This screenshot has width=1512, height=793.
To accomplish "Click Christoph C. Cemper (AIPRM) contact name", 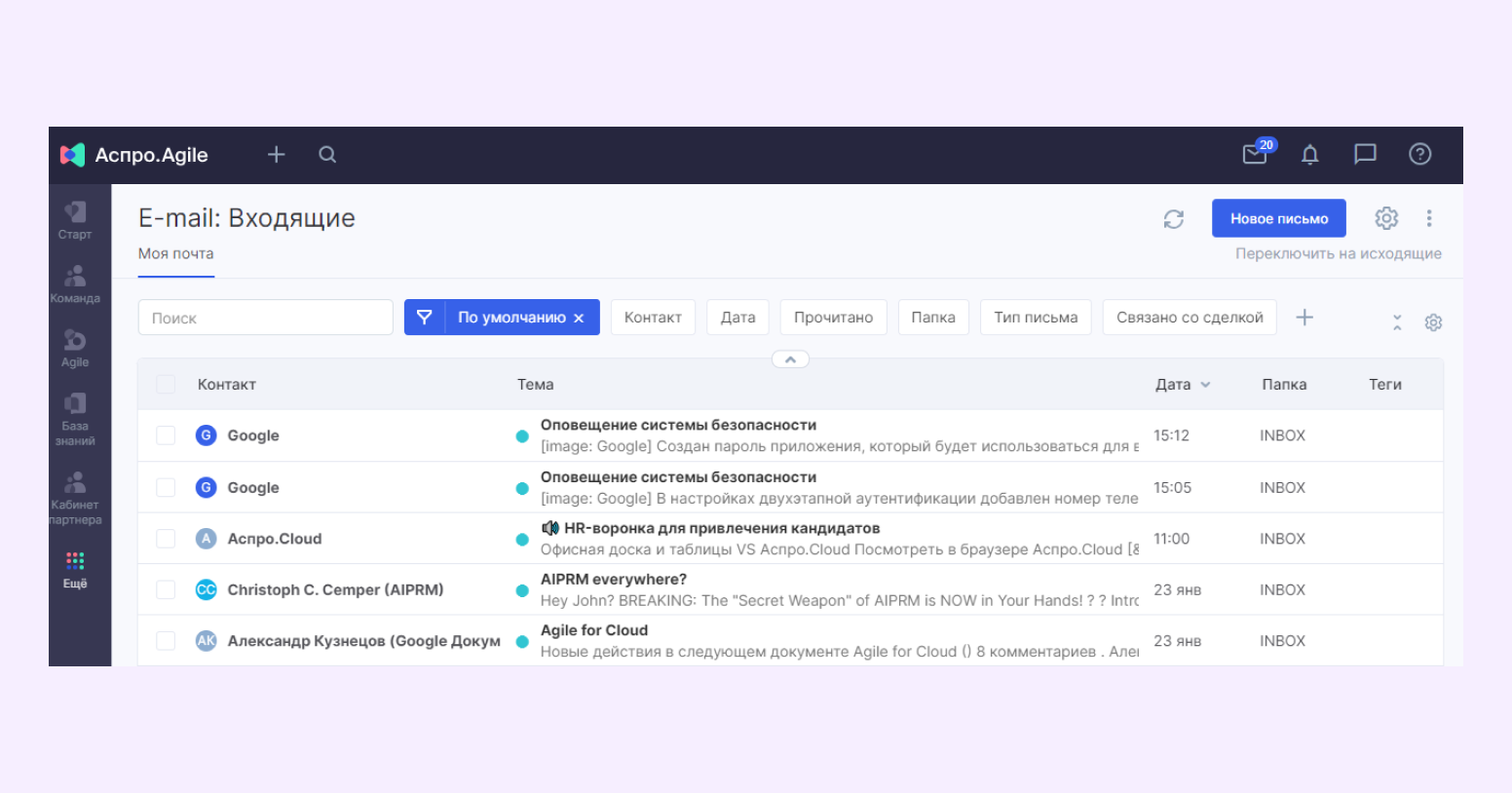I will pos(335,589).
